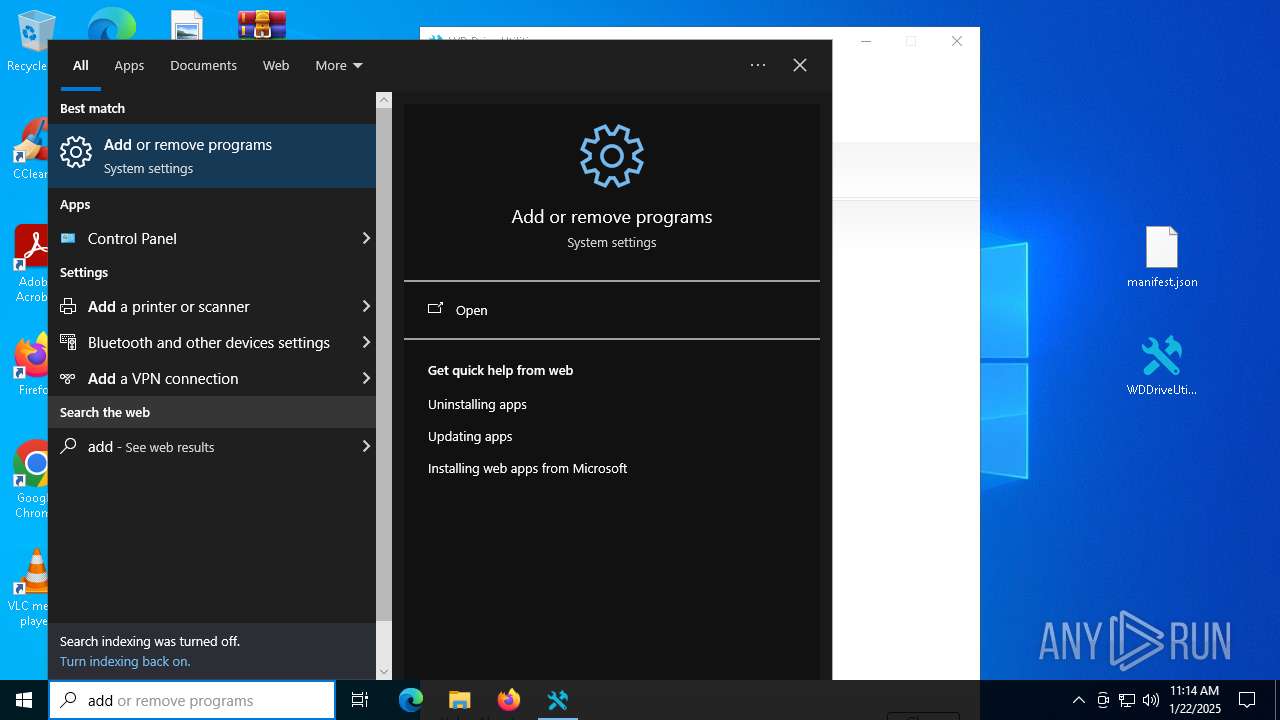Expand Bluetooth and other devices arrow
This screenshot has height=720, width=1280.
366,342
